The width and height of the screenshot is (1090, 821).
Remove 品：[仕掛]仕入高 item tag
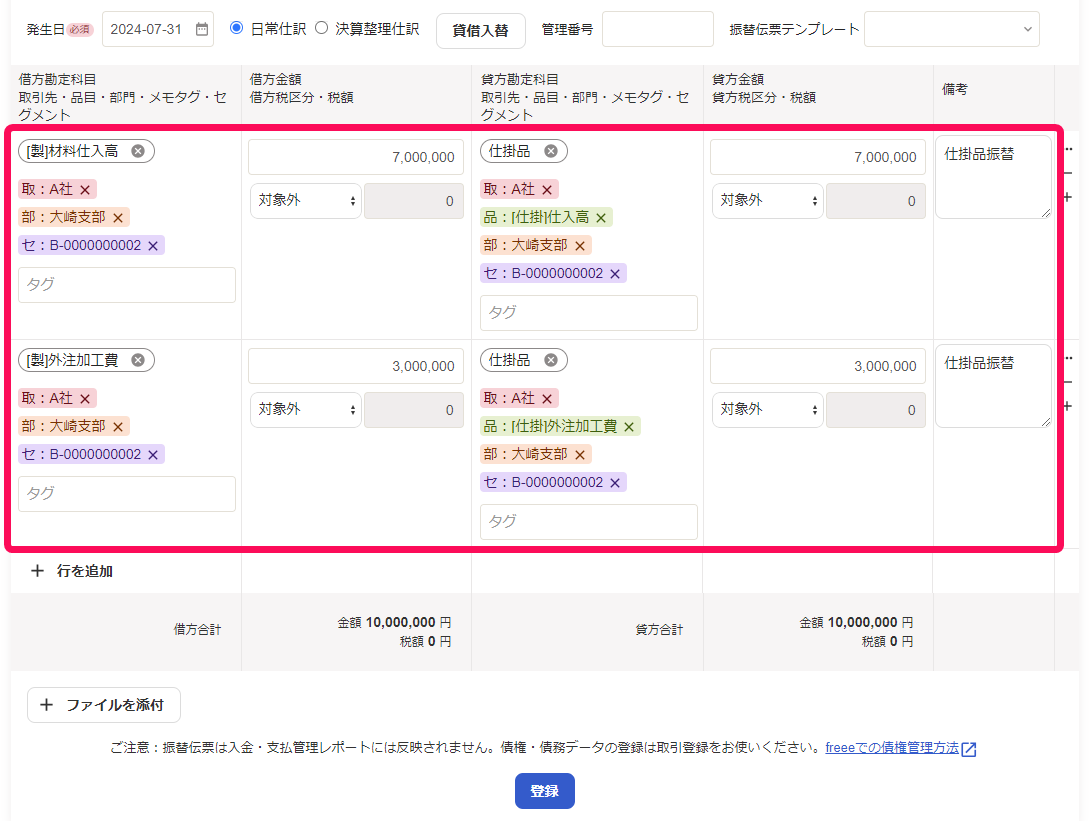tap(601, 218)
